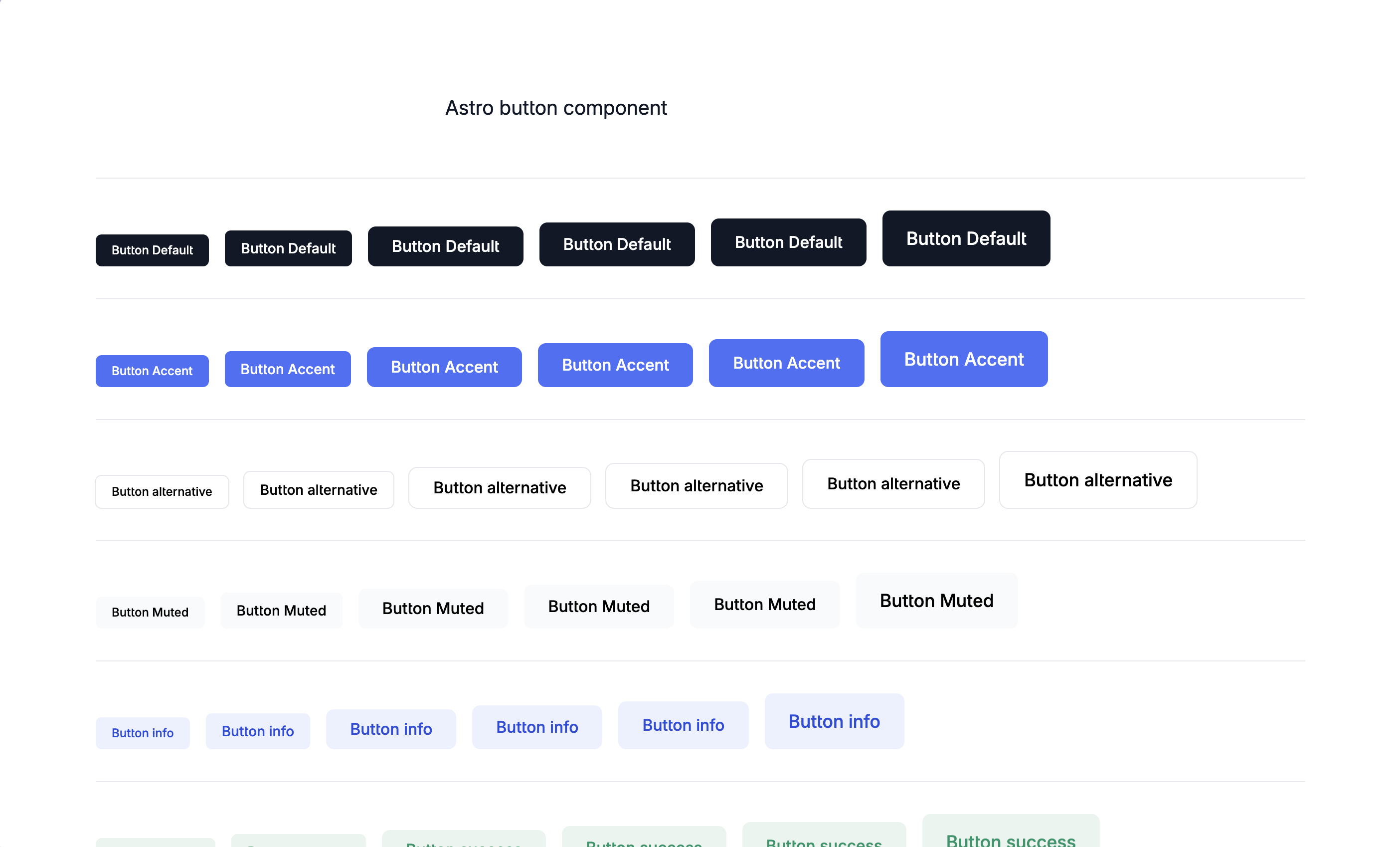Click the smallest Button alternative
The width and height of the screenshot is (1400, 847).
tap(162, 491)
